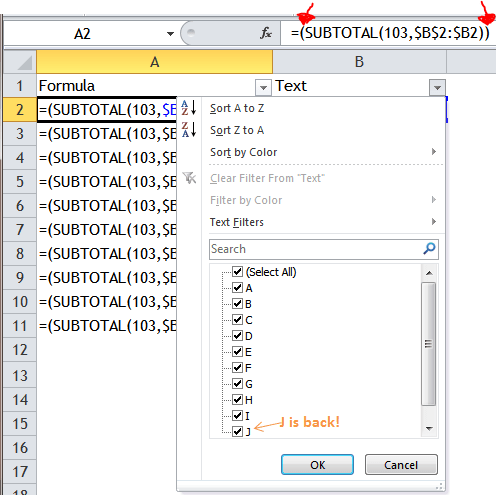Open Text Filters menu item

(x=237, y=222)
